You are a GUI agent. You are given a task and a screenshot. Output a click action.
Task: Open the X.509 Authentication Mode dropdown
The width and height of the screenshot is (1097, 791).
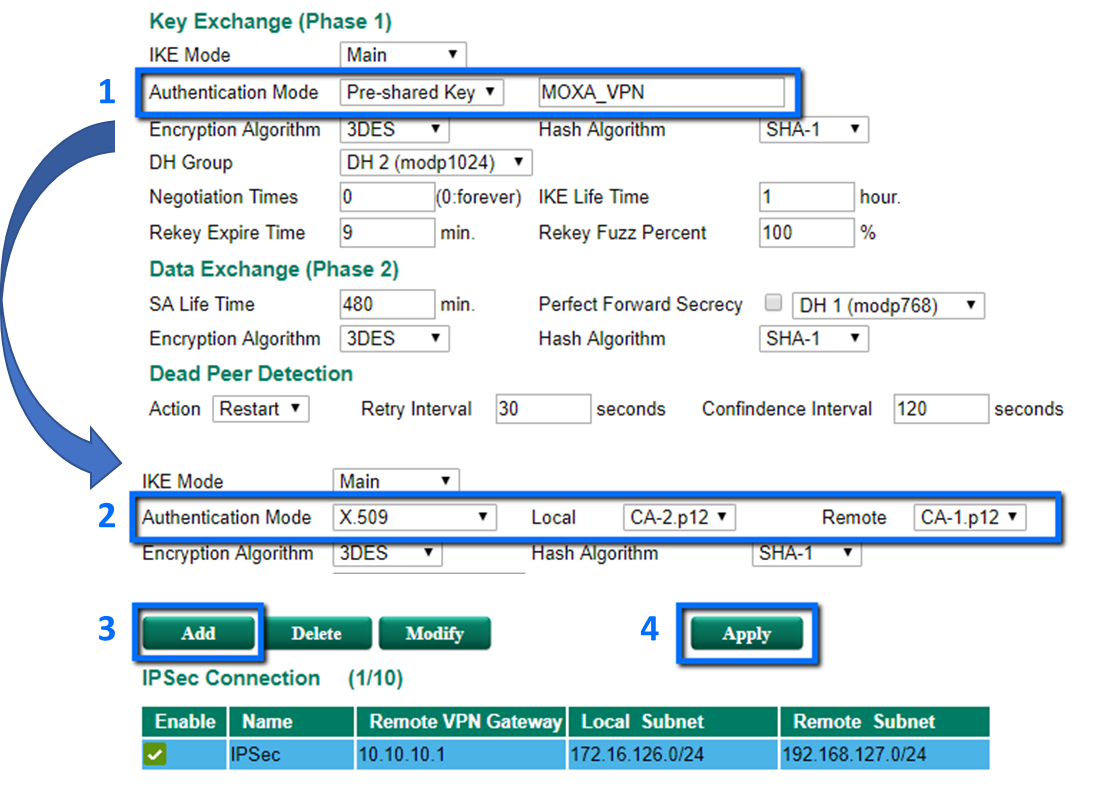coord(414,517)
